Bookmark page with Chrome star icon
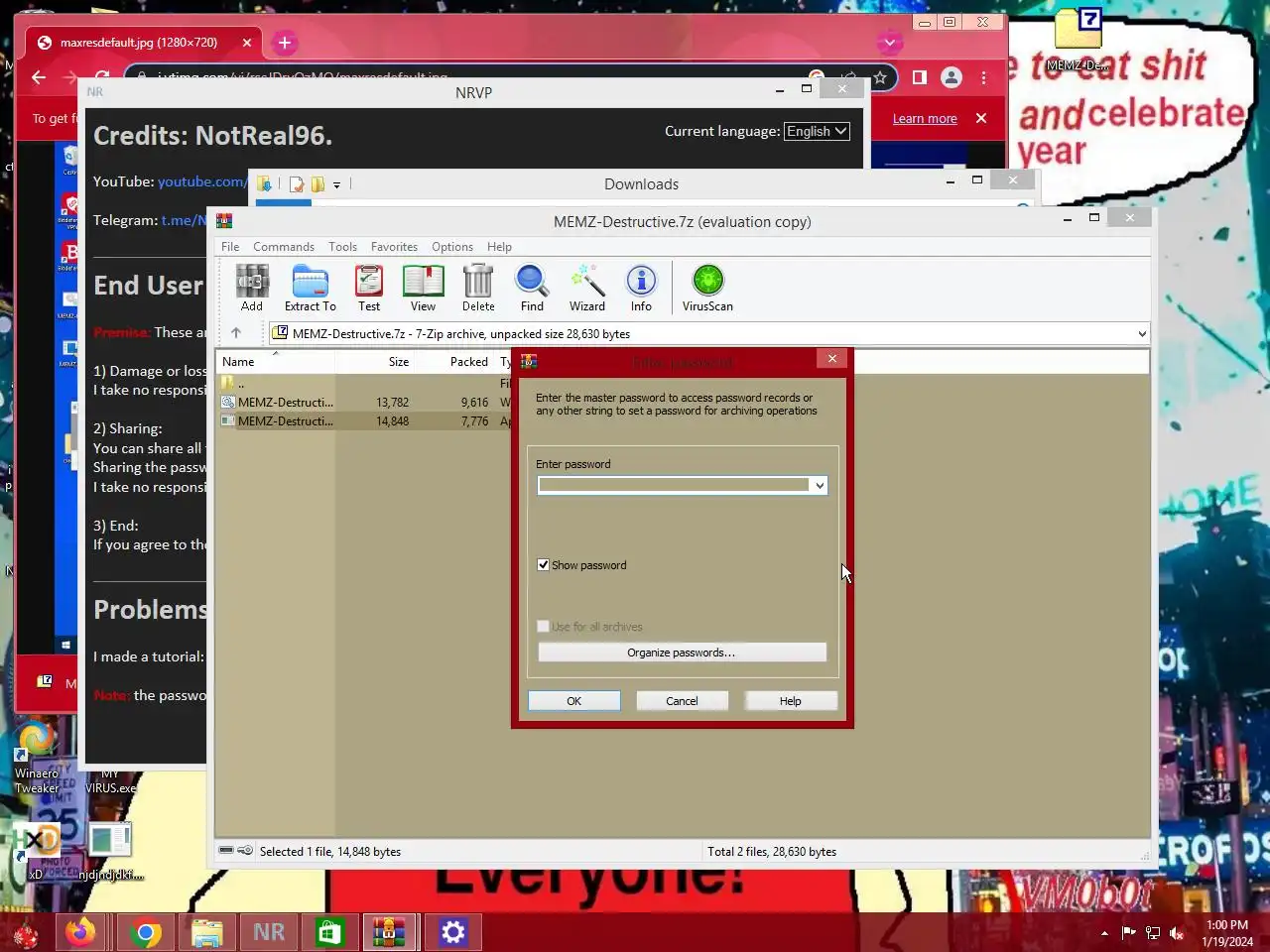 tap(879, 77)
